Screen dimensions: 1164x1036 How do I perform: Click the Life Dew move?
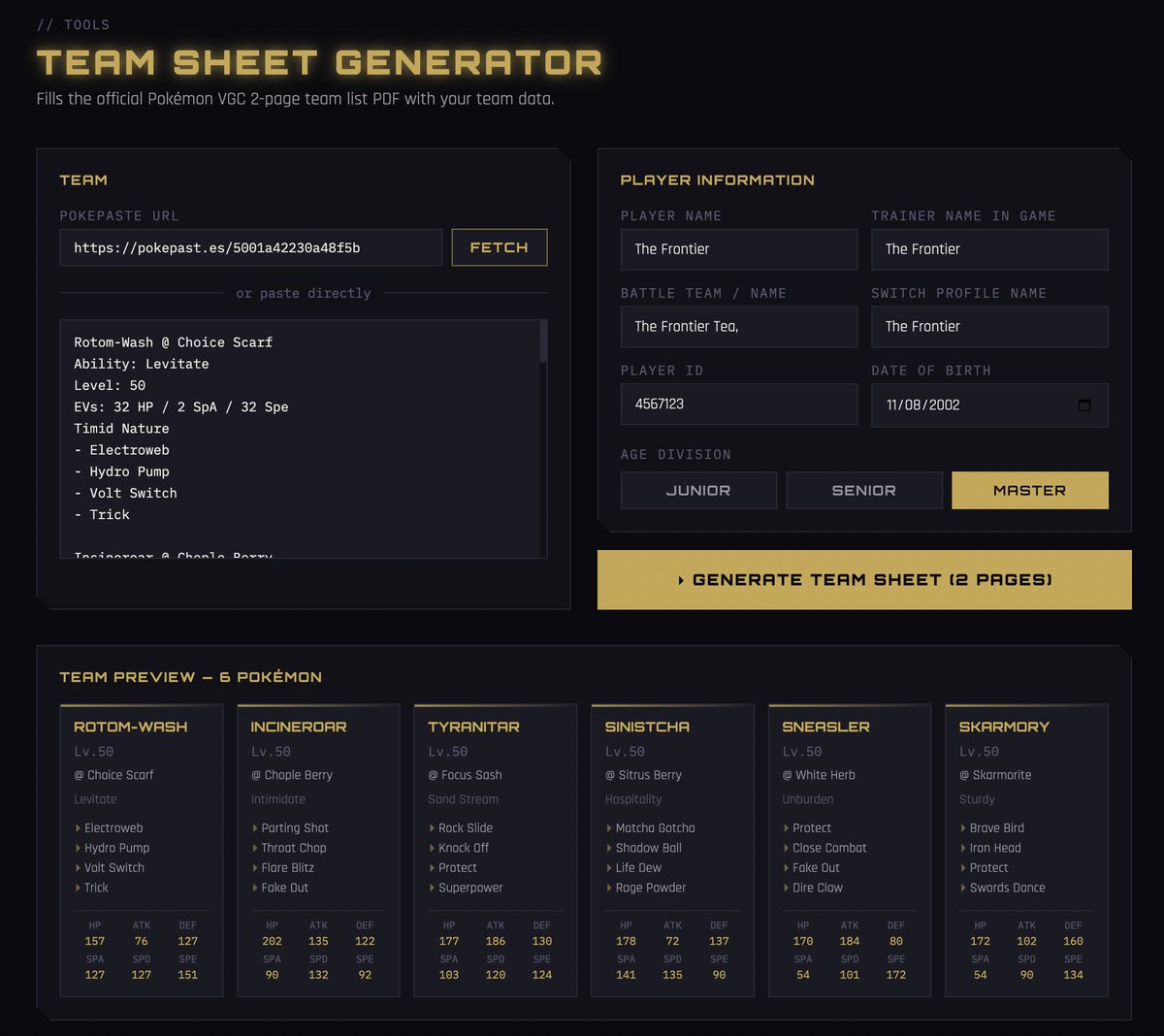(638, 868)
